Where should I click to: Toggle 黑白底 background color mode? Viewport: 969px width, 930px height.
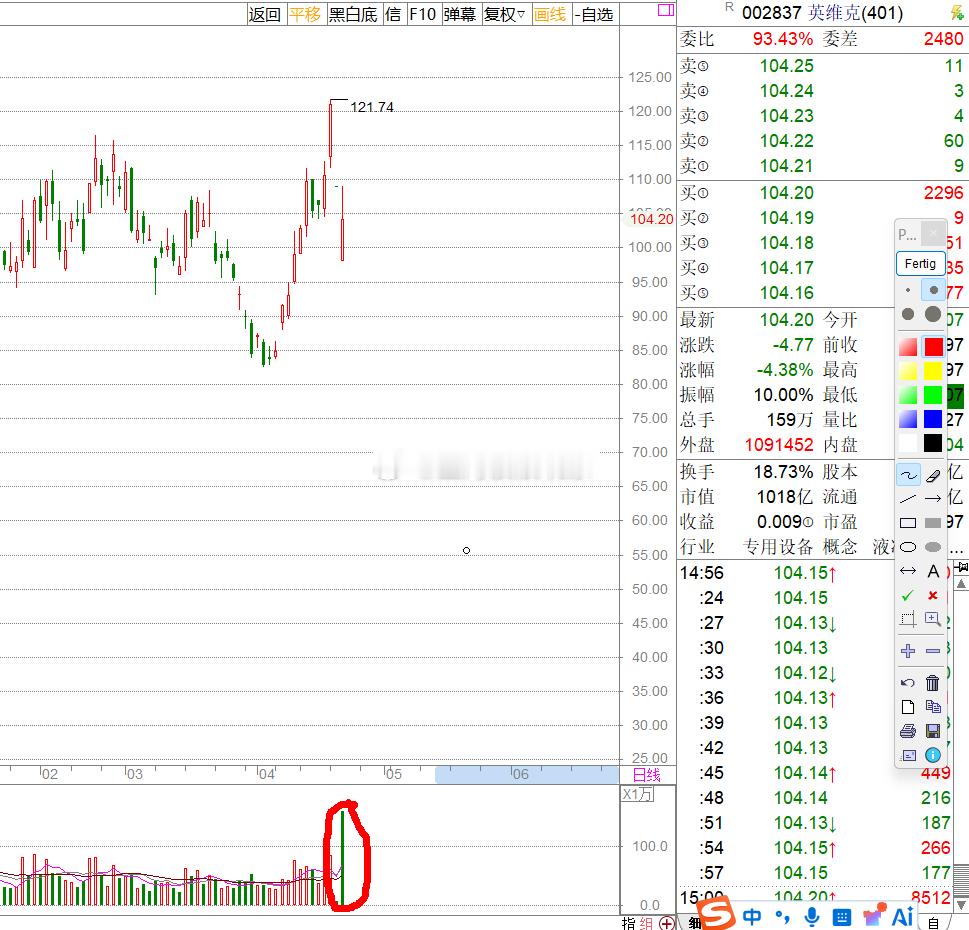pos(352,14)
